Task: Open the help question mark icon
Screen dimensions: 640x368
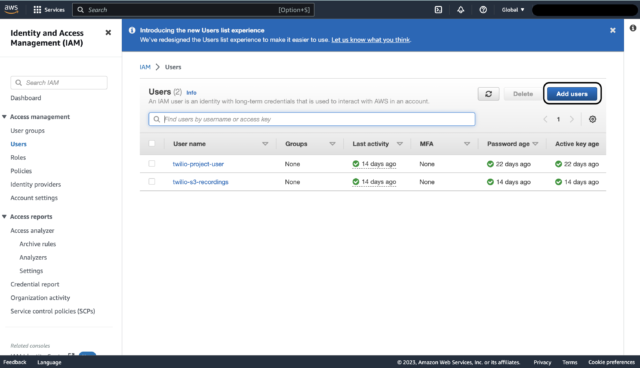Action: 483,10
